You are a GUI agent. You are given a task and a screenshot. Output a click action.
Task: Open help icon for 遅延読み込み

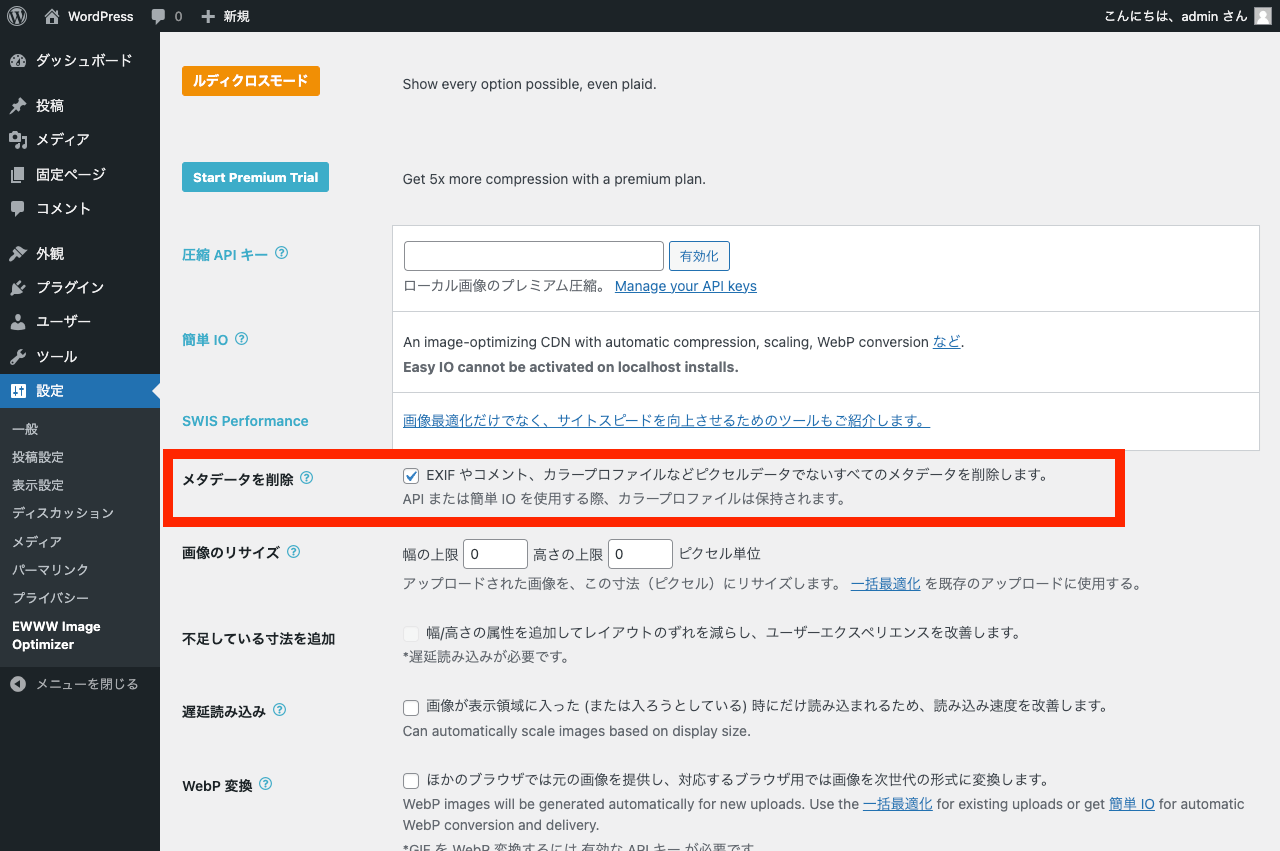tap(279, 710)
